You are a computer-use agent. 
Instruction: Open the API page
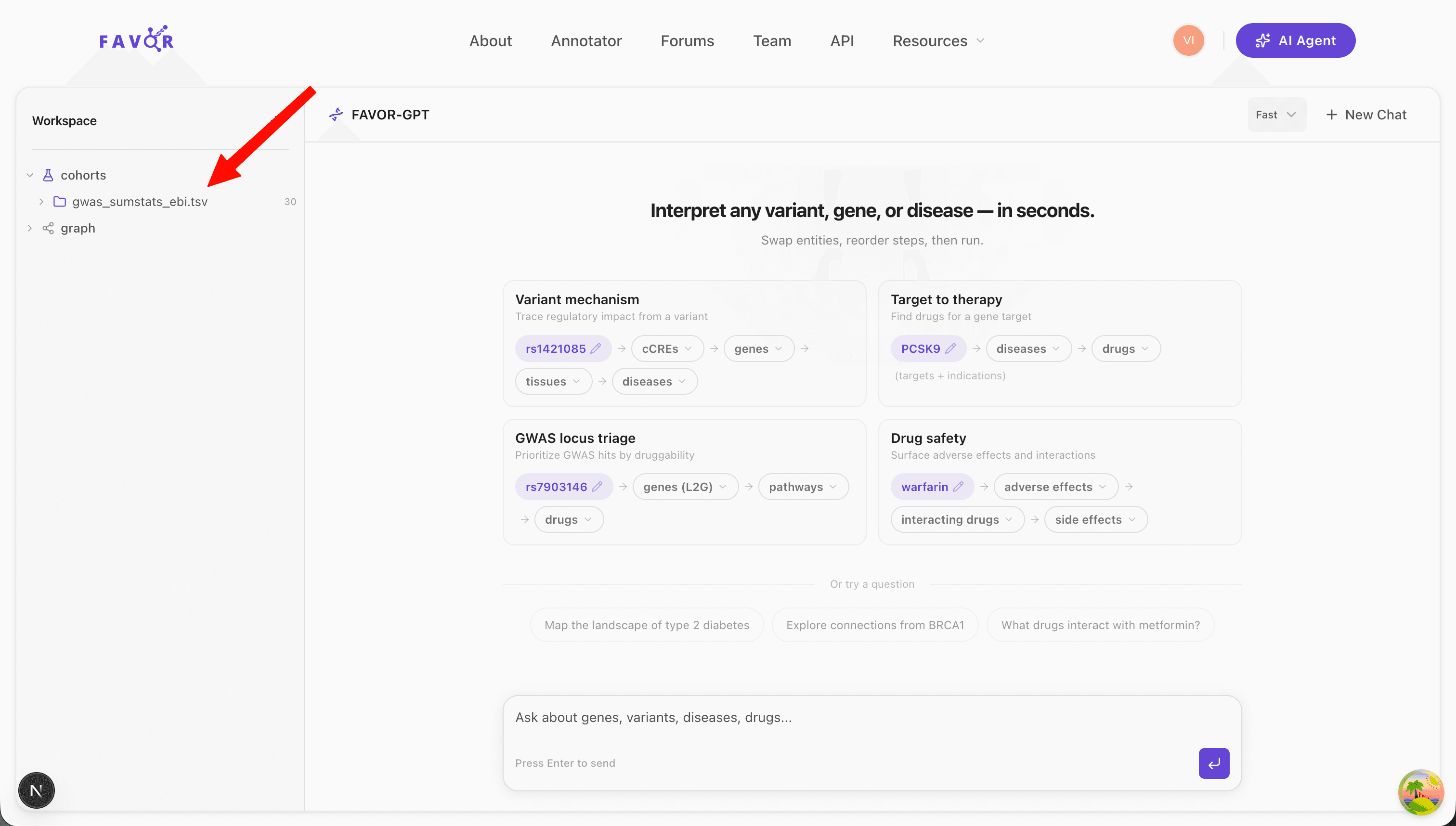[x=842, y=41]
